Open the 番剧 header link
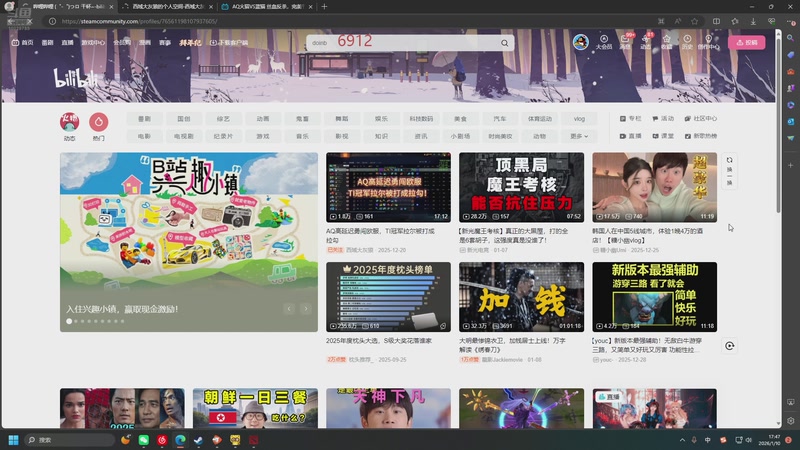 (47, 43)
